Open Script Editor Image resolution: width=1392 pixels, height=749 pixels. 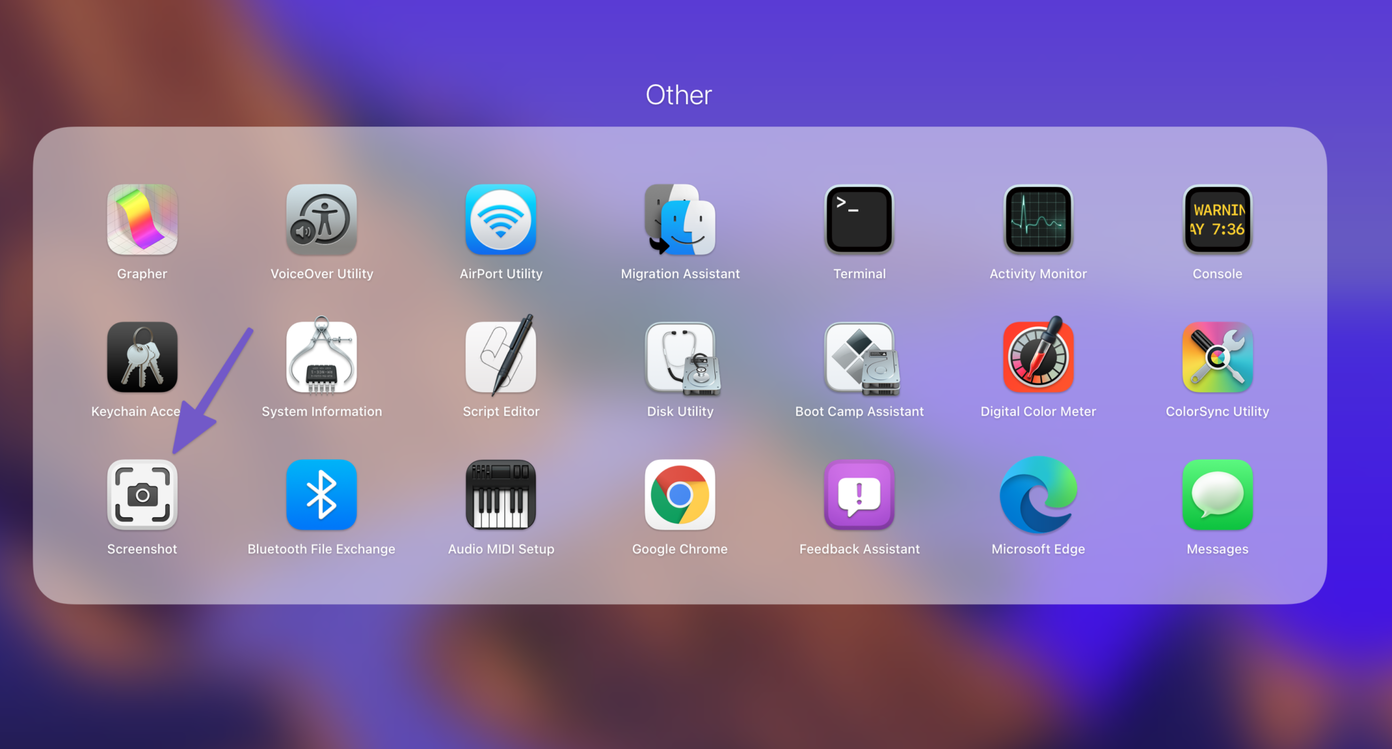pyautogui.click(x=501, y=355)
